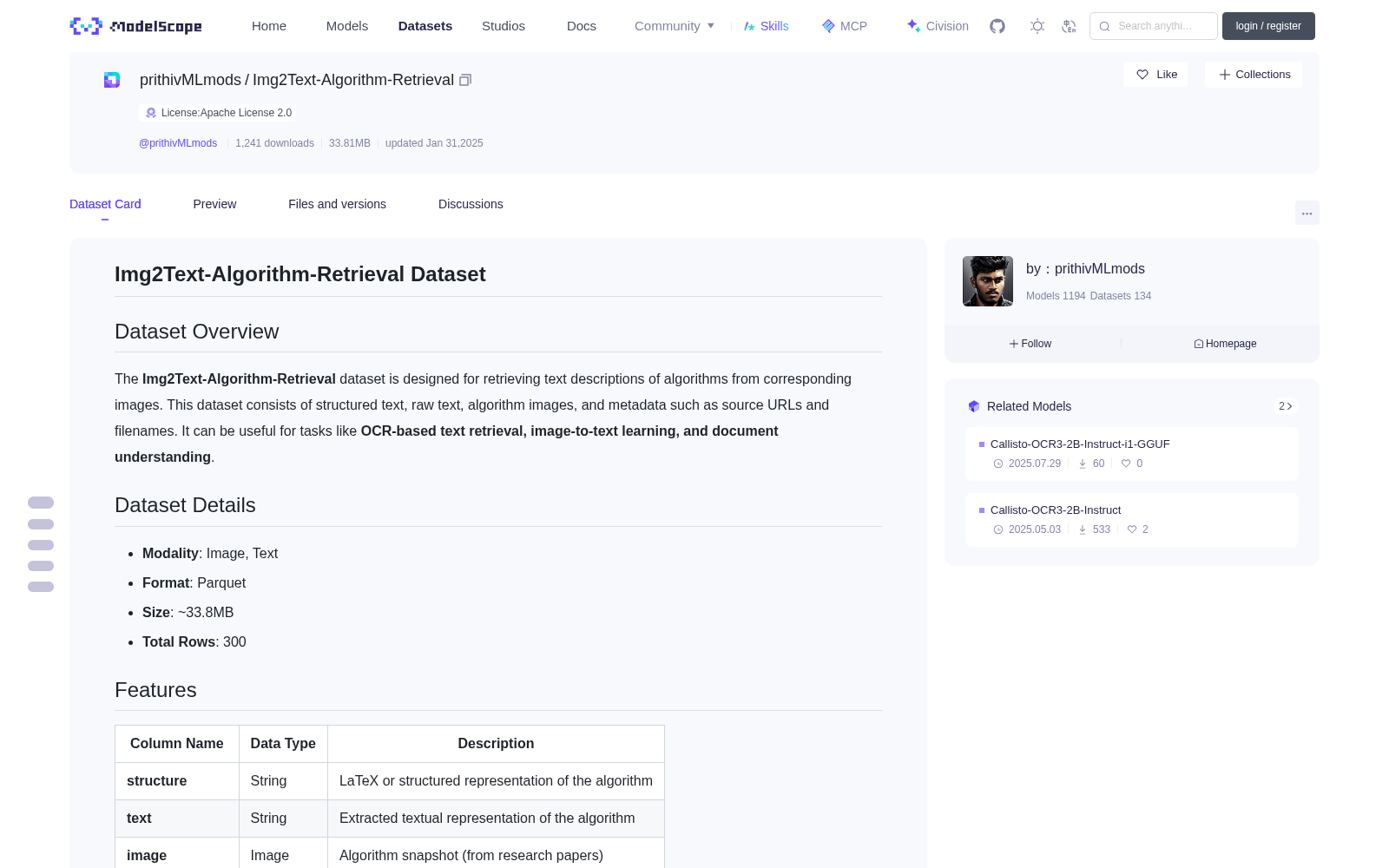Viewport: 1389px width, 868px height.
Task: Follow the author prithivMLmods
Action: (1030, 344)
